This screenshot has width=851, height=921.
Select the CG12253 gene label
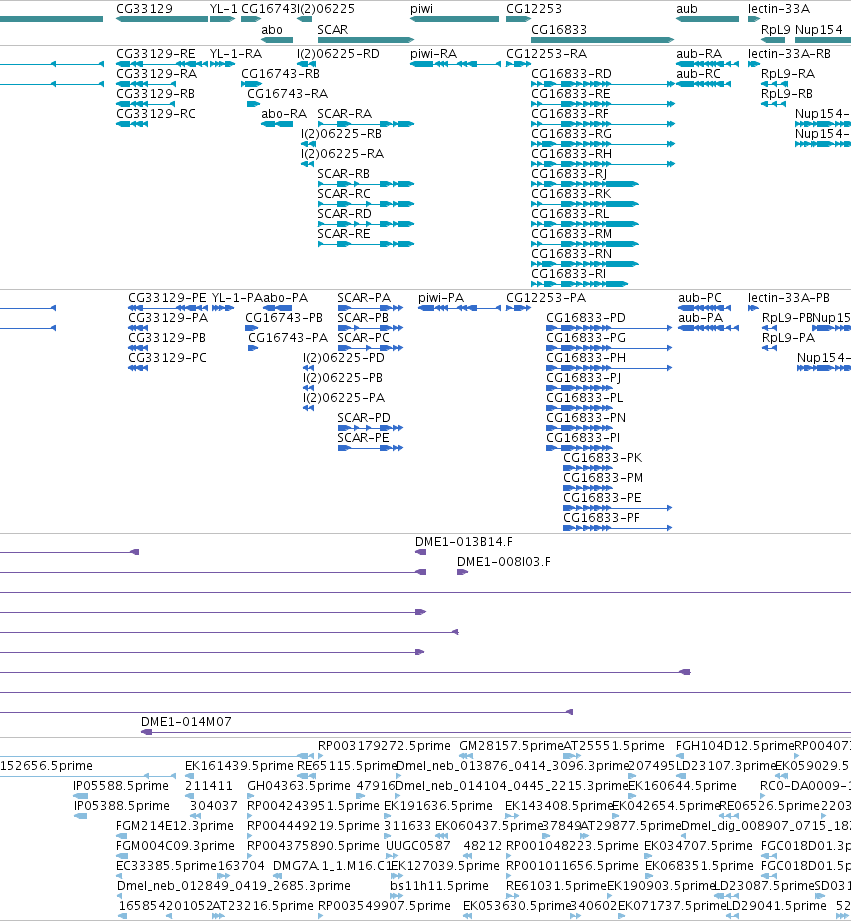point(534,9)
